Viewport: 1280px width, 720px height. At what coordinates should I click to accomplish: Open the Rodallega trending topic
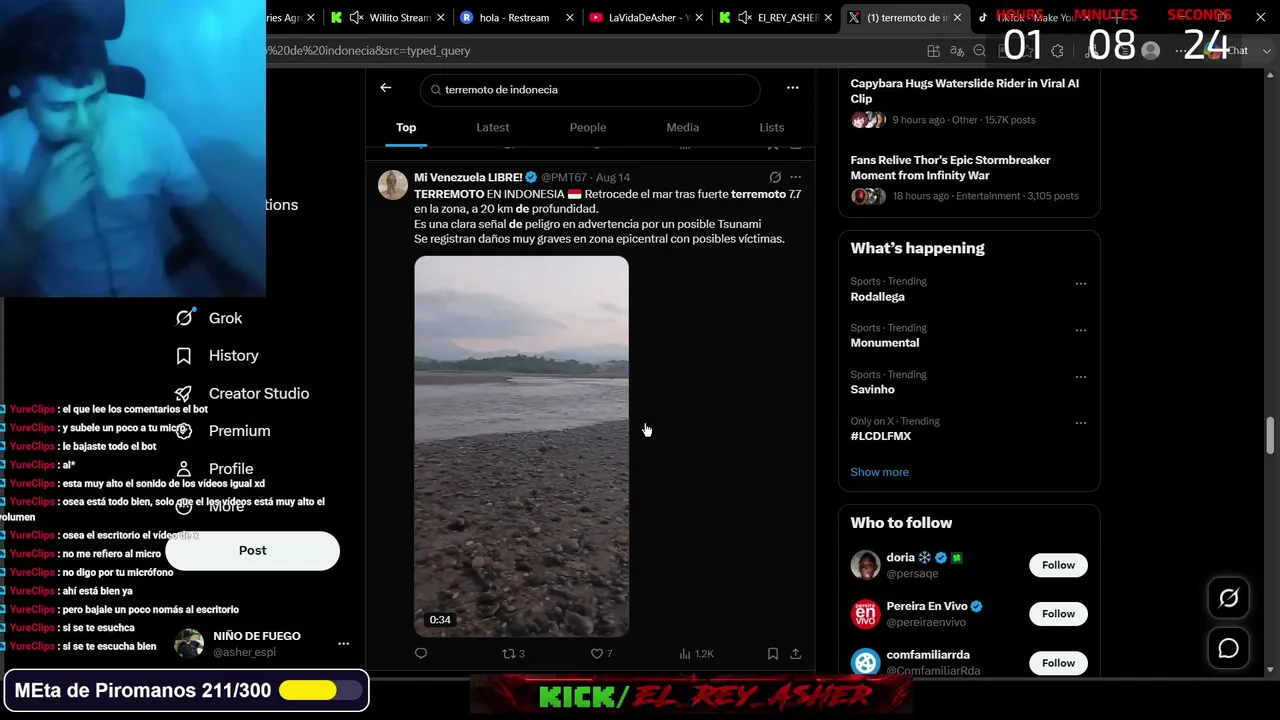pos(877,297)
